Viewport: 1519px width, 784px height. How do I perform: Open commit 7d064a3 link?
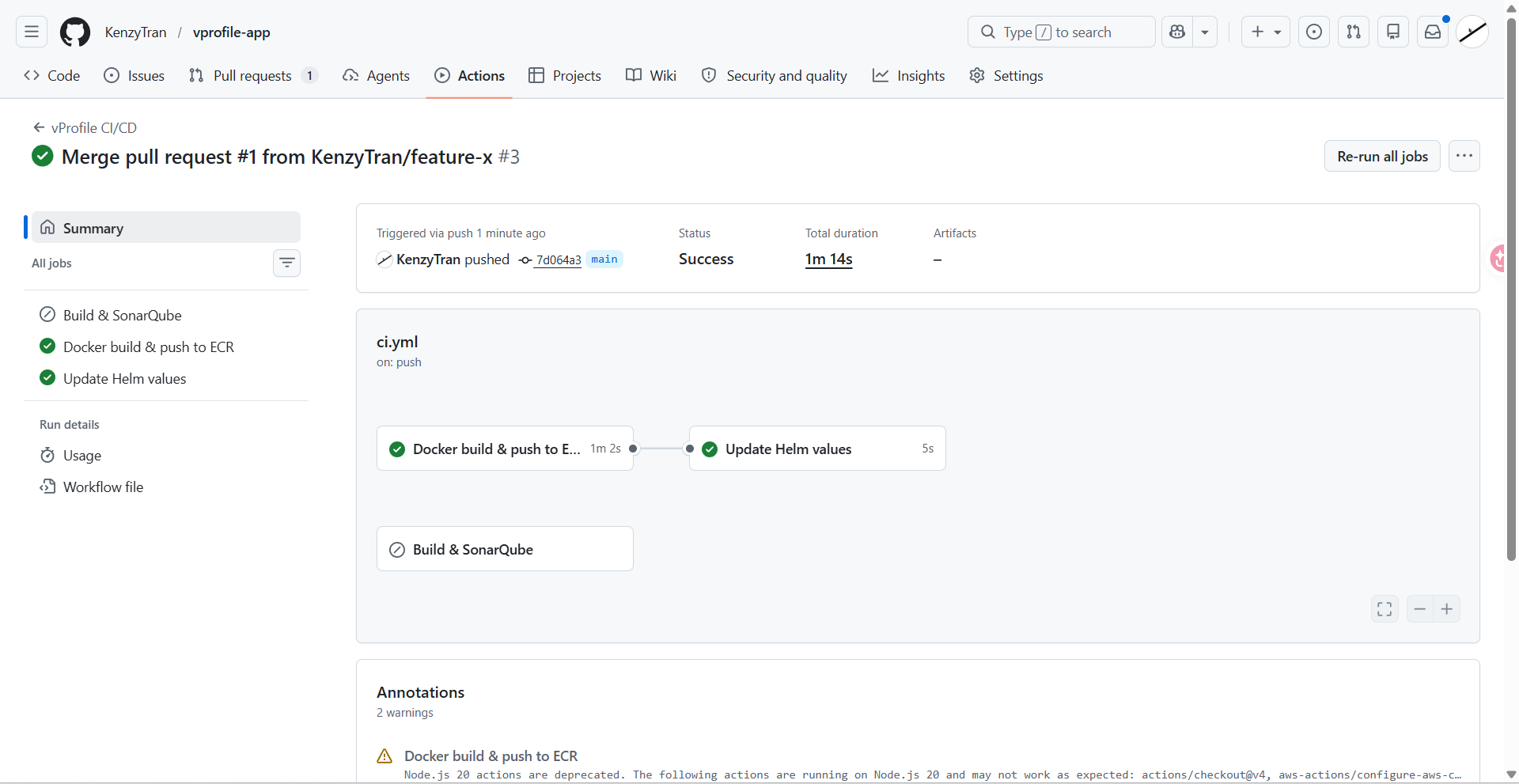(x=558, y=259)
